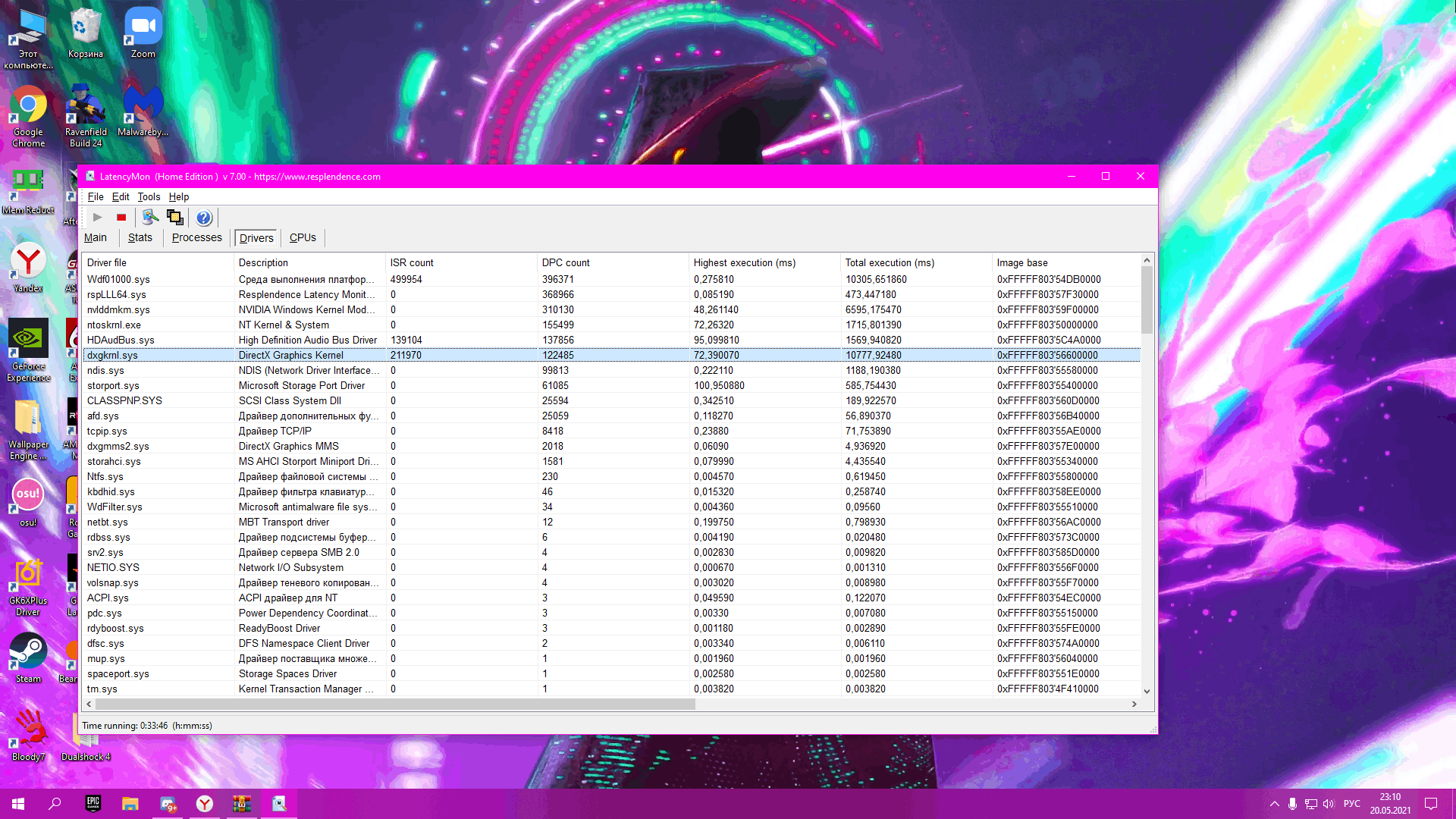Open osu! desktop shortcut
This screenshot has height=819, width=1456.
pyautogui.click(x=28, y=502)
